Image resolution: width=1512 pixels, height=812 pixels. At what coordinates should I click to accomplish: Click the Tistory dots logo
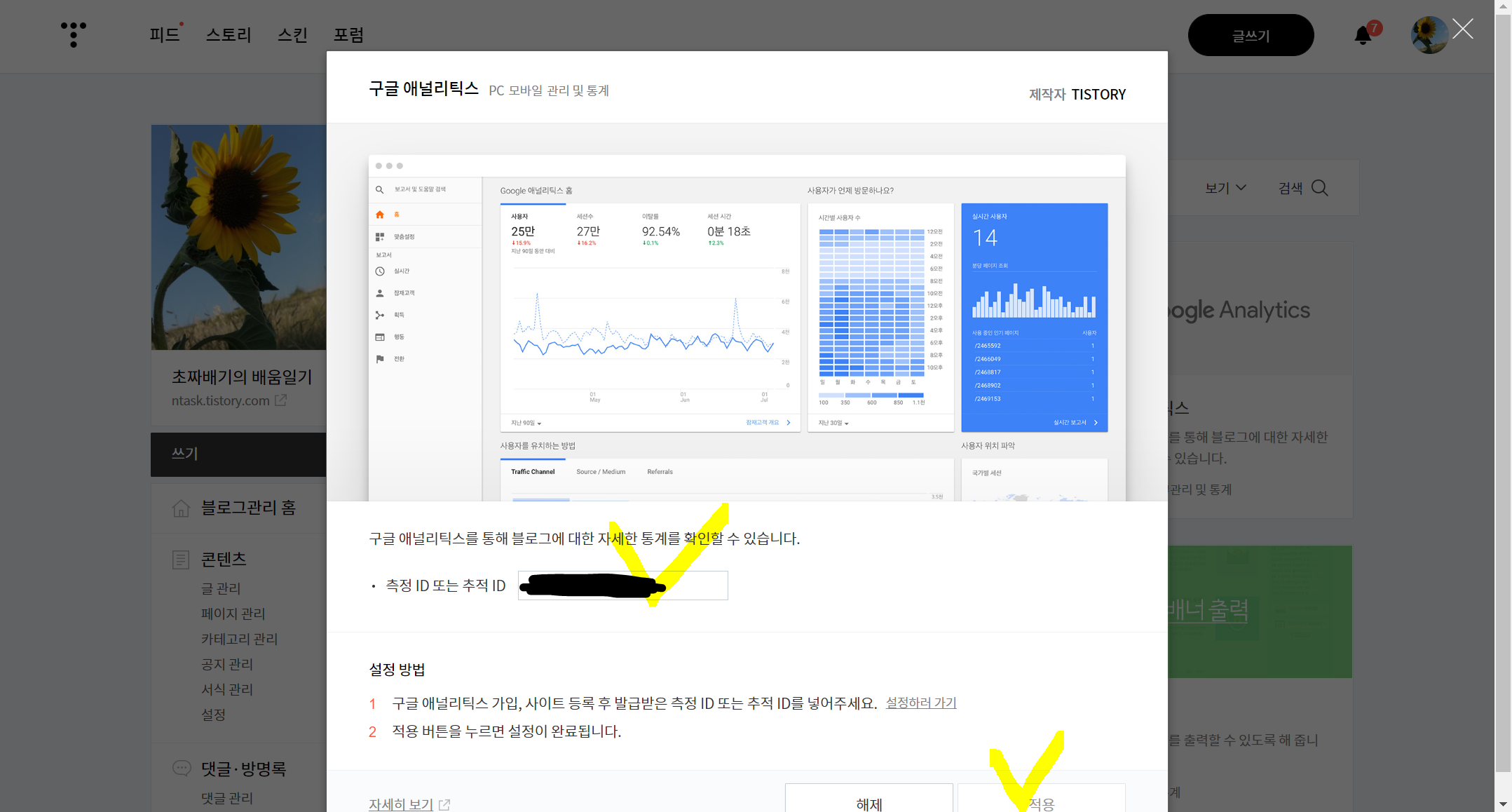pyautogui.click(x=73, y=34)
